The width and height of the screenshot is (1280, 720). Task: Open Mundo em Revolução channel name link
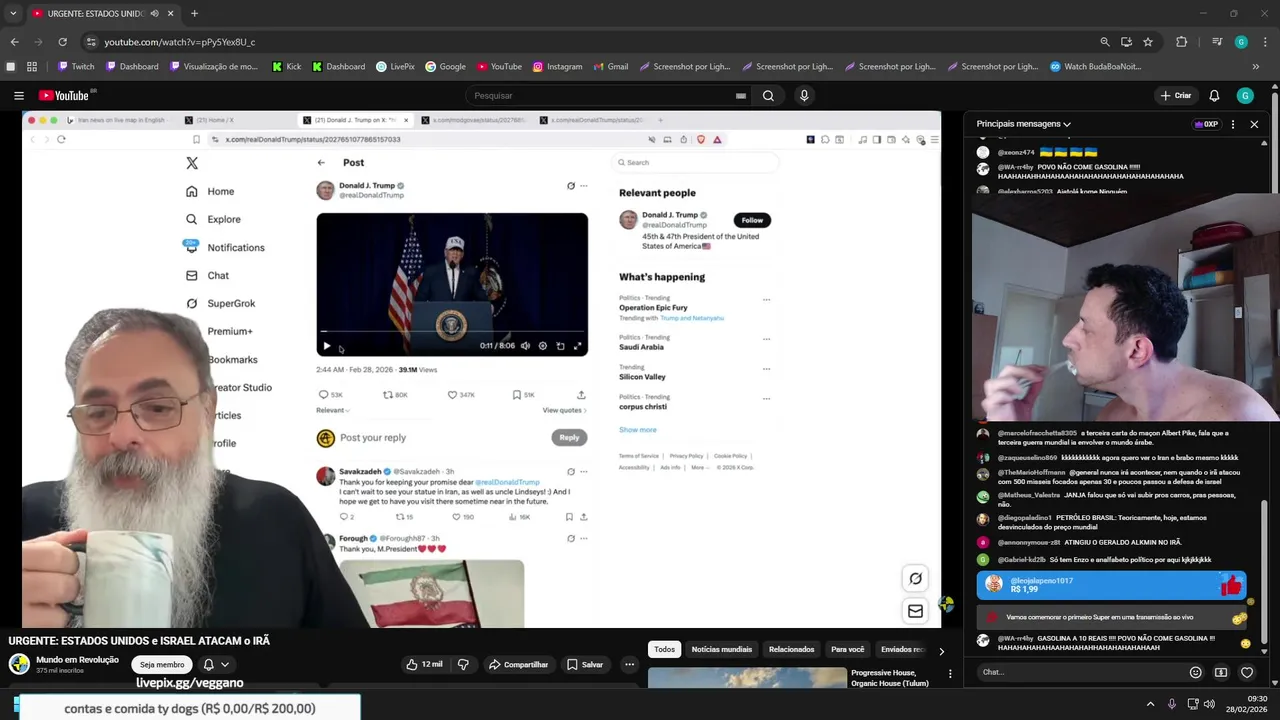click(x=77, y=660)
